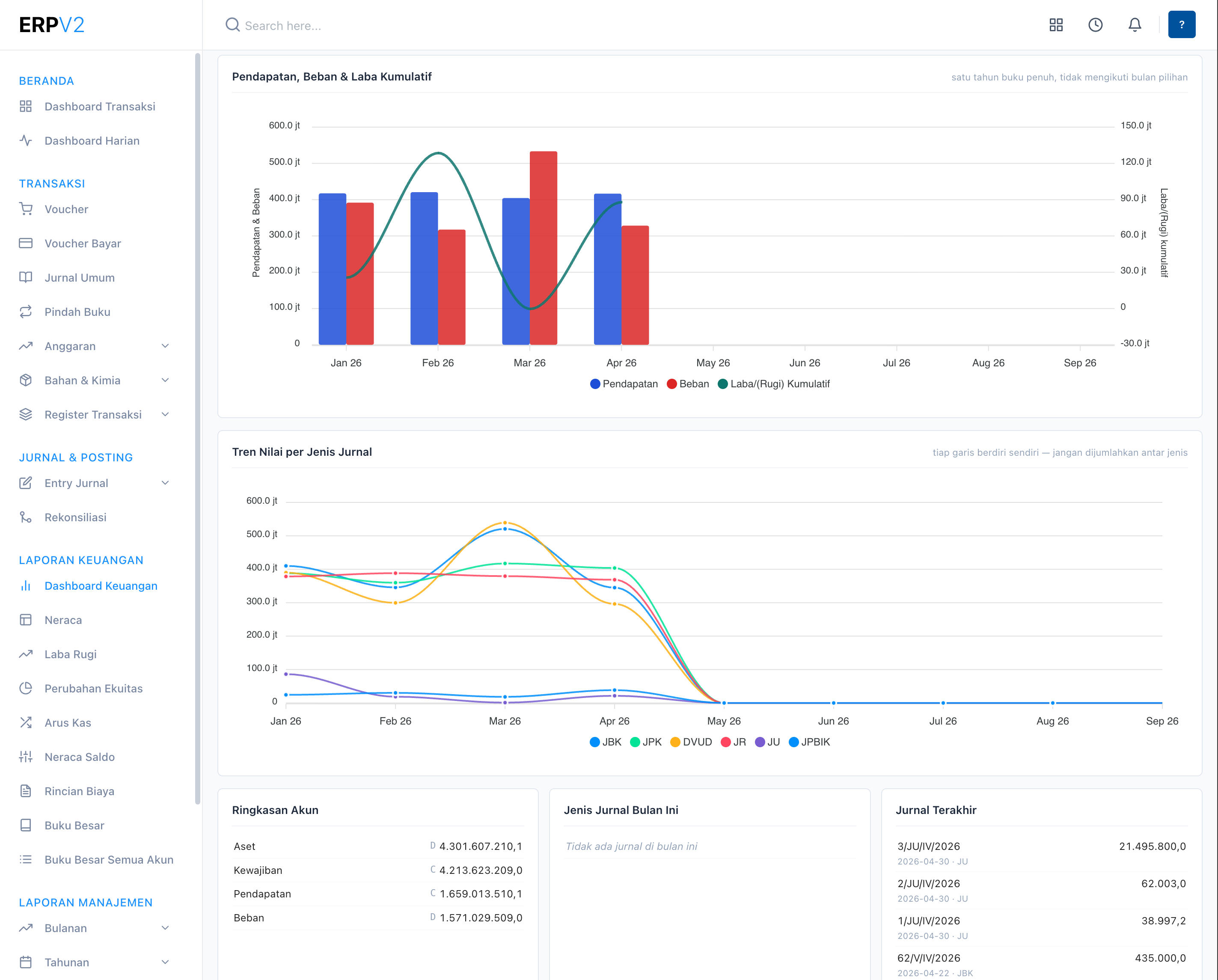Image resolution: width=1218 pixels, height=980 pixels.
Task: Toggle the JPK legend color marker
Action: [634, 742]
